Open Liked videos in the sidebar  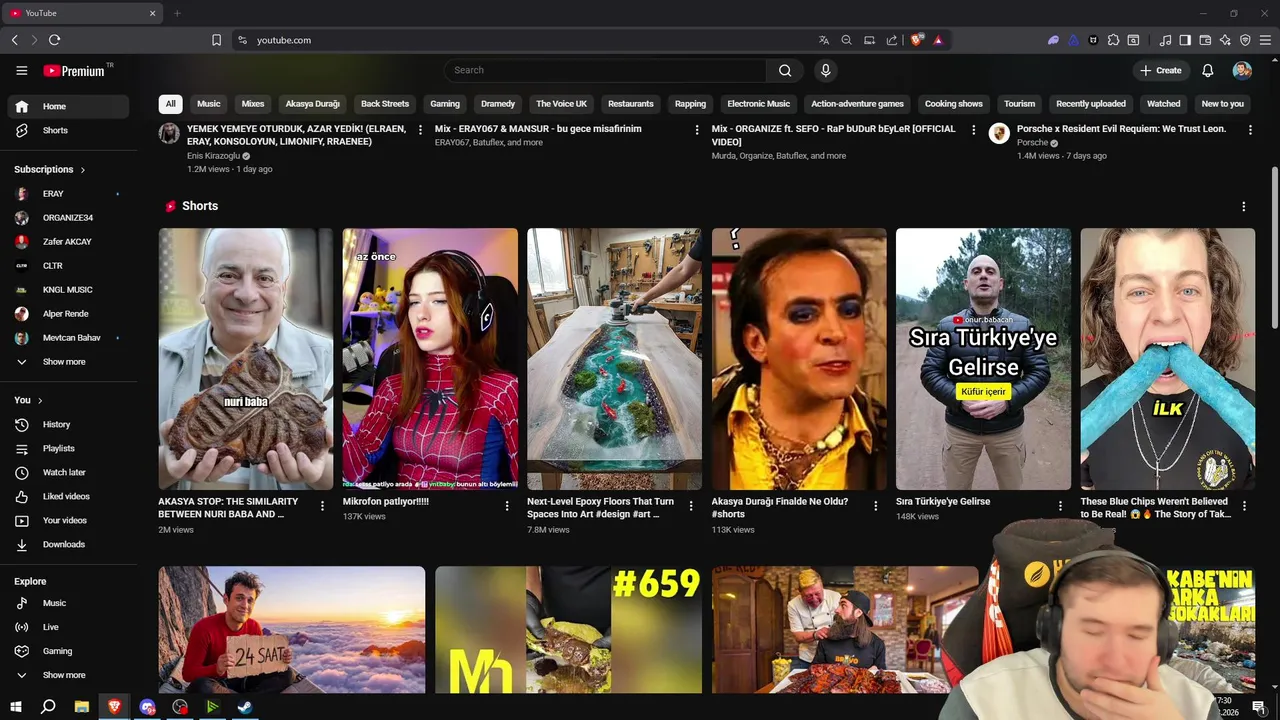pos(69,496)
